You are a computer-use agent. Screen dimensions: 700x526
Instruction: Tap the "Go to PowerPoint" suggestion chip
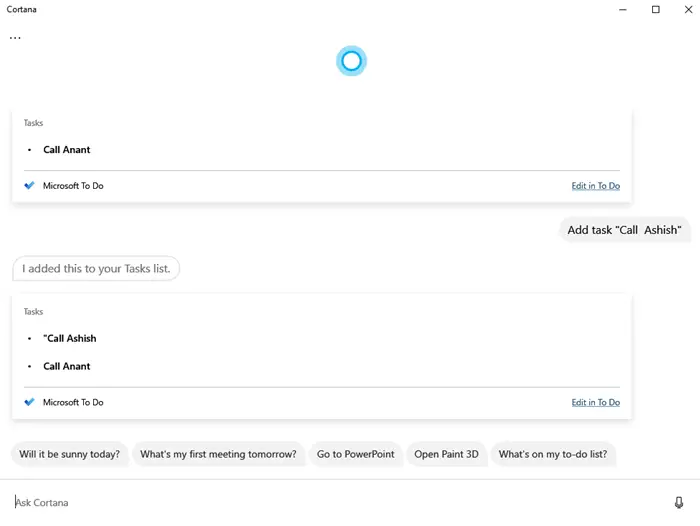click(x=356, y=454)
